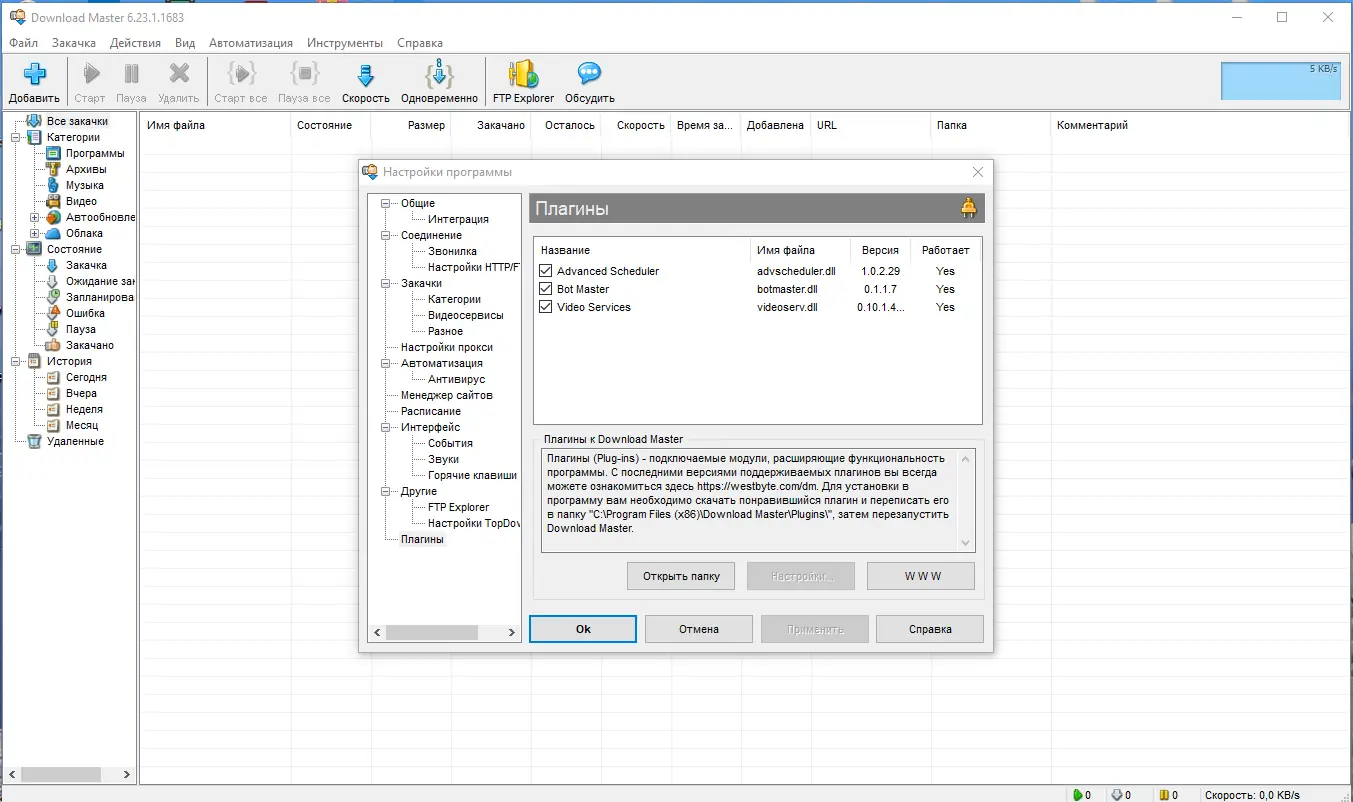This screenshot has width=1353, height=802.
Task: Click the Справка dialog button
Action: pos(930,629)
